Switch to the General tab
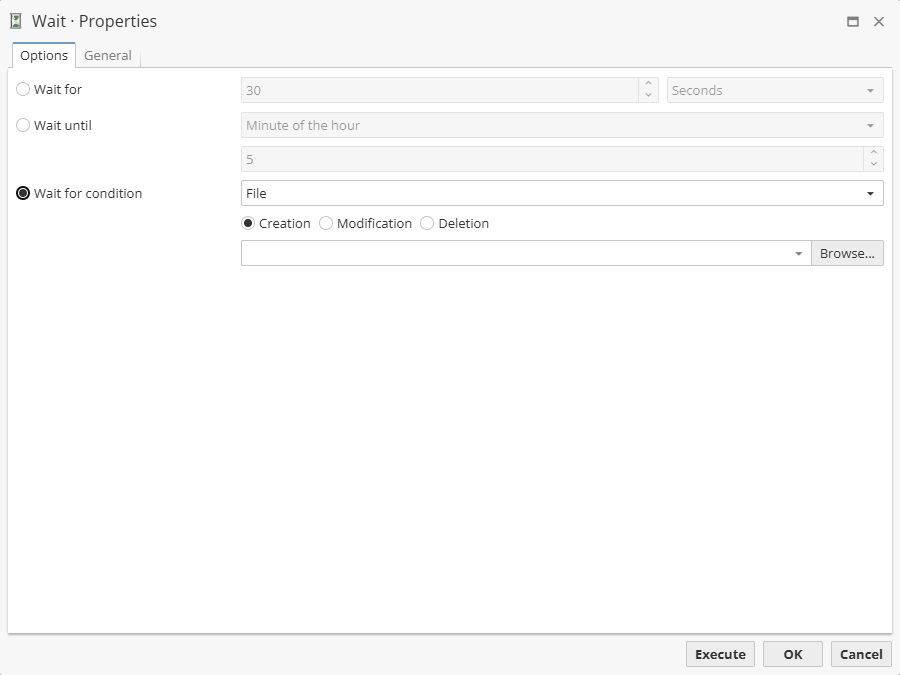 point(107,55)
